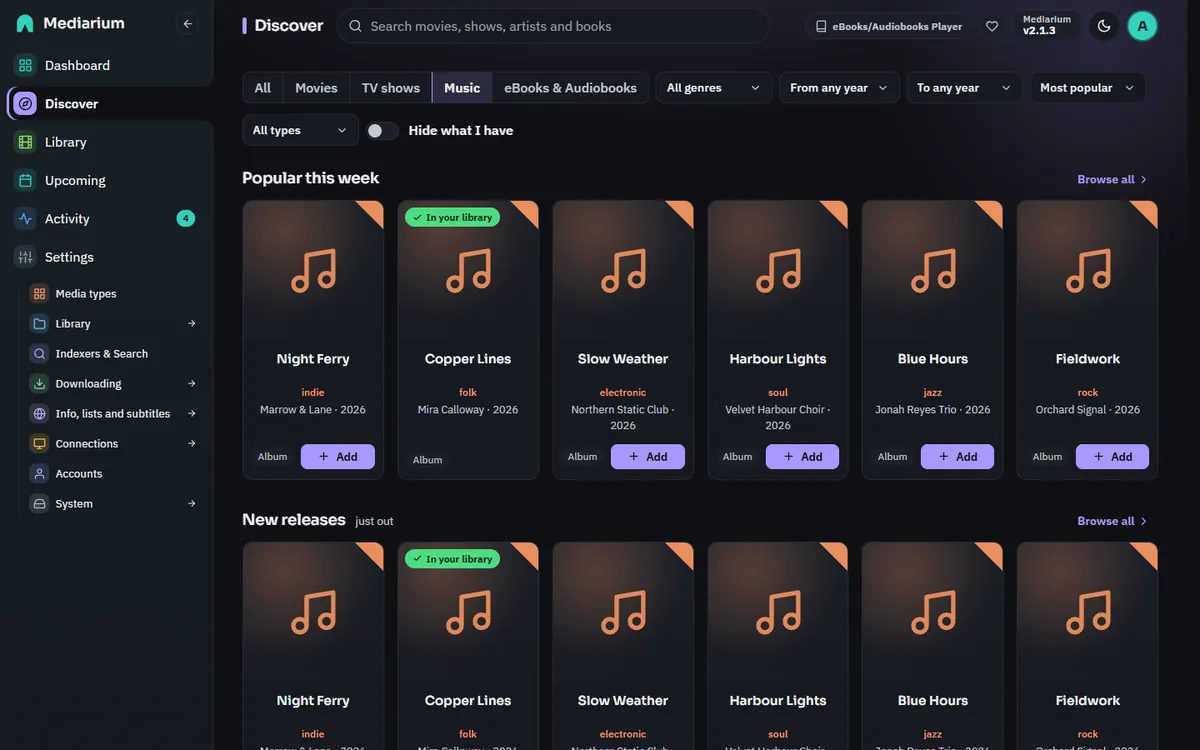Click the Slow Weather title in New releases
The width and height of the screenshot is (1200, 750).
click(x=623, y=701)
